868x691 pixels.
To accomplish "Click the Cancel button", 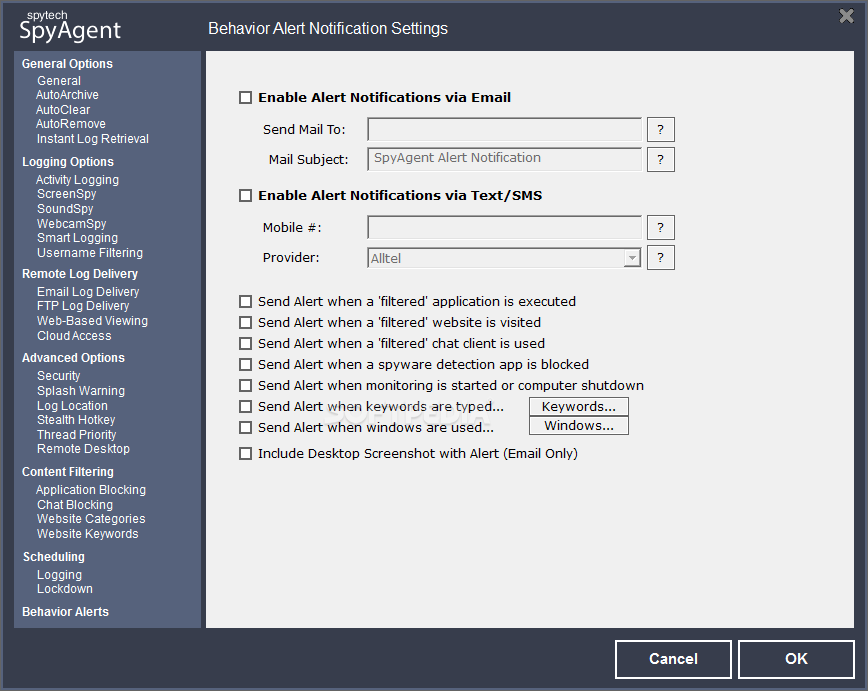I will [673, 659].
